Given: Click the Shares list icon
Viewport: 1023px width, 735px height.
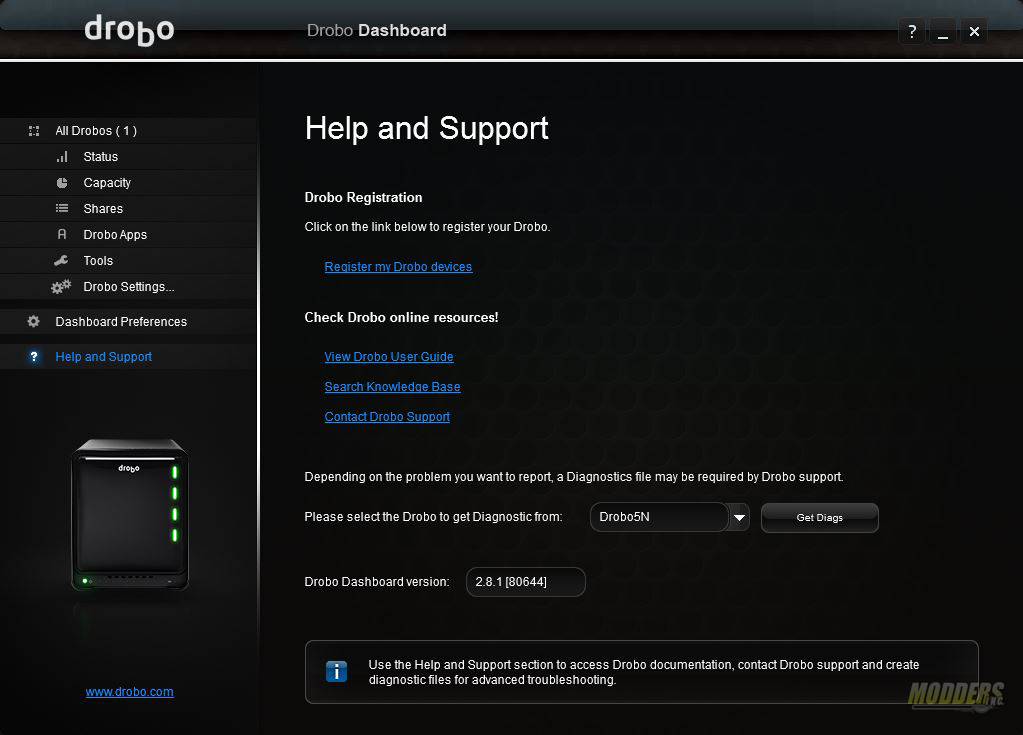Looking at the screenshot, I should [62, 209].
